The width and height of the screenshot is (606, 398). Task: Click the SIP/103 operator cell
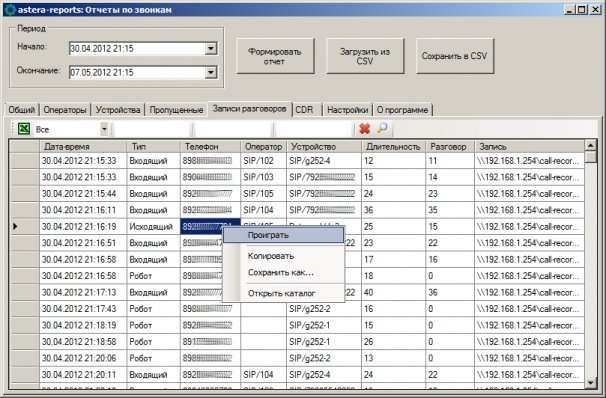264,177
